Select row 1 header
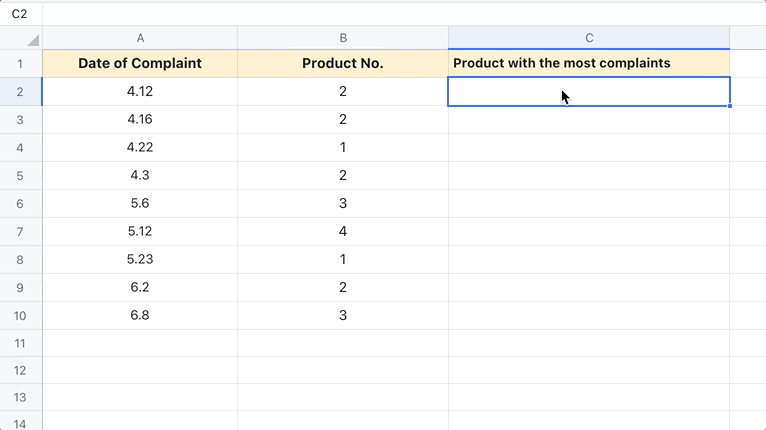766x430 pixels. 20,63
